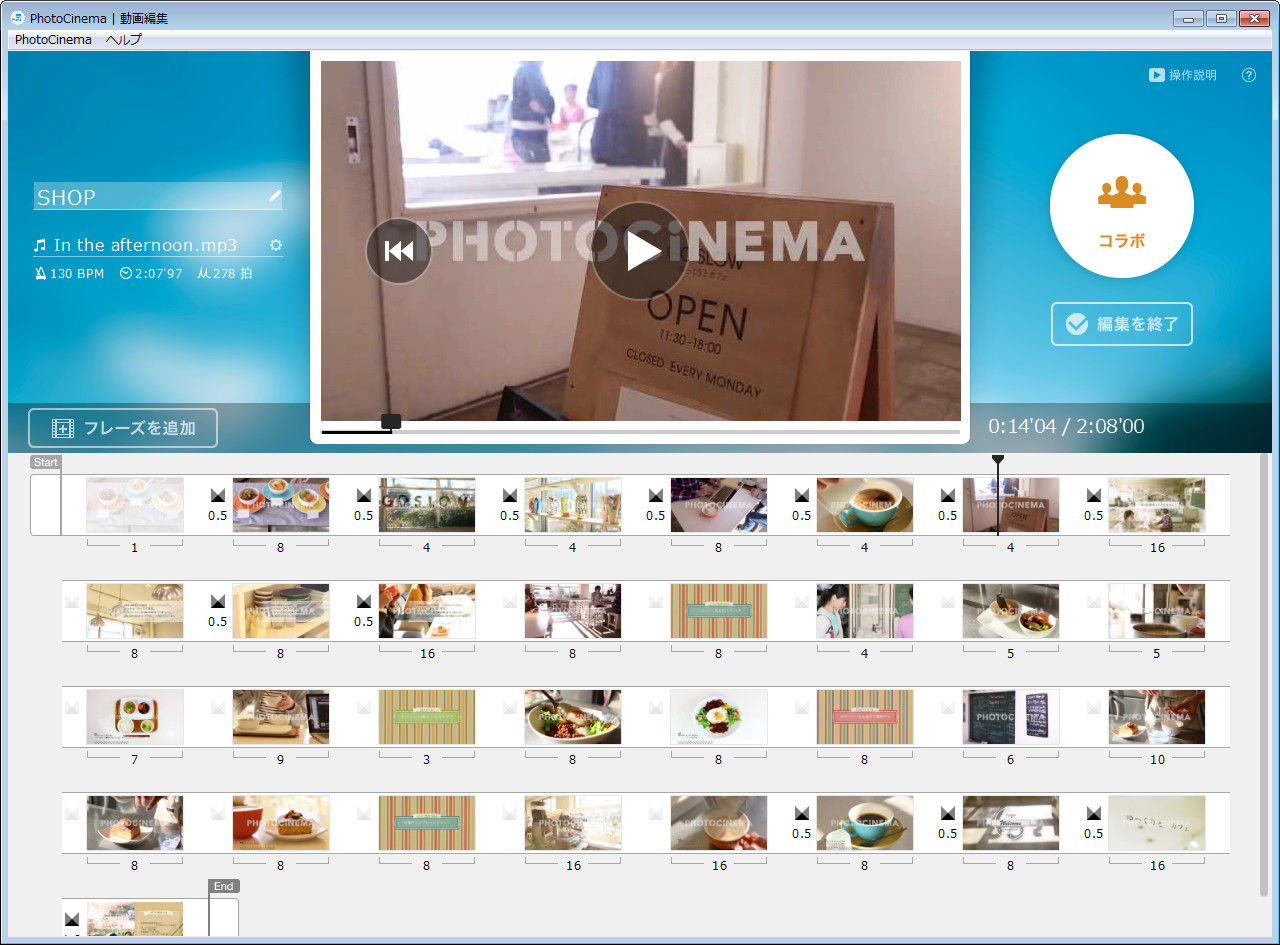The height and width of the screenshot is (945, 1280).
Task: Click the beat length 1 under the first clip
Action: pos(134,548)
